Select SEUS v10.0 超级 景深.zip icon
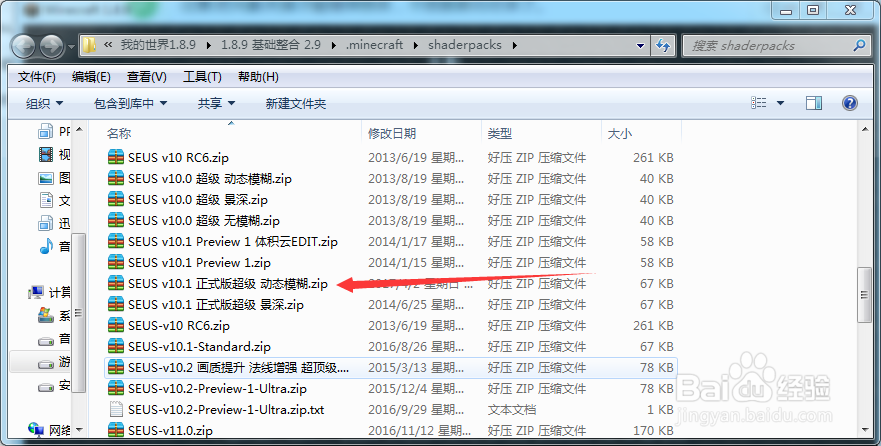Screen dimensions: 881x446 point(116,199)
